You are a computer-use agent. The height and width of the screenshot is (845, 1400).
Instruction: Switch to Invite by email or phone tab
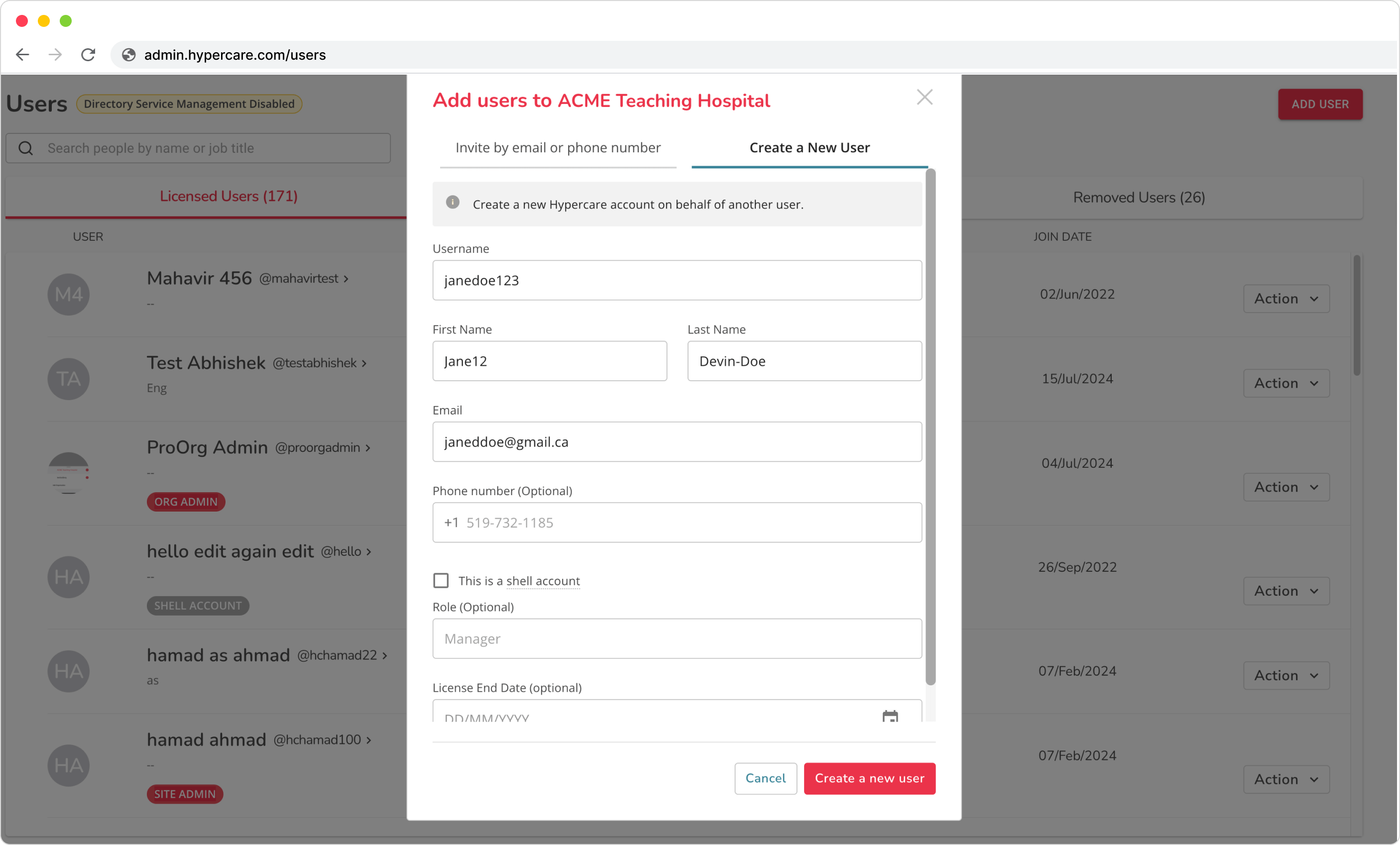point(558,148)
